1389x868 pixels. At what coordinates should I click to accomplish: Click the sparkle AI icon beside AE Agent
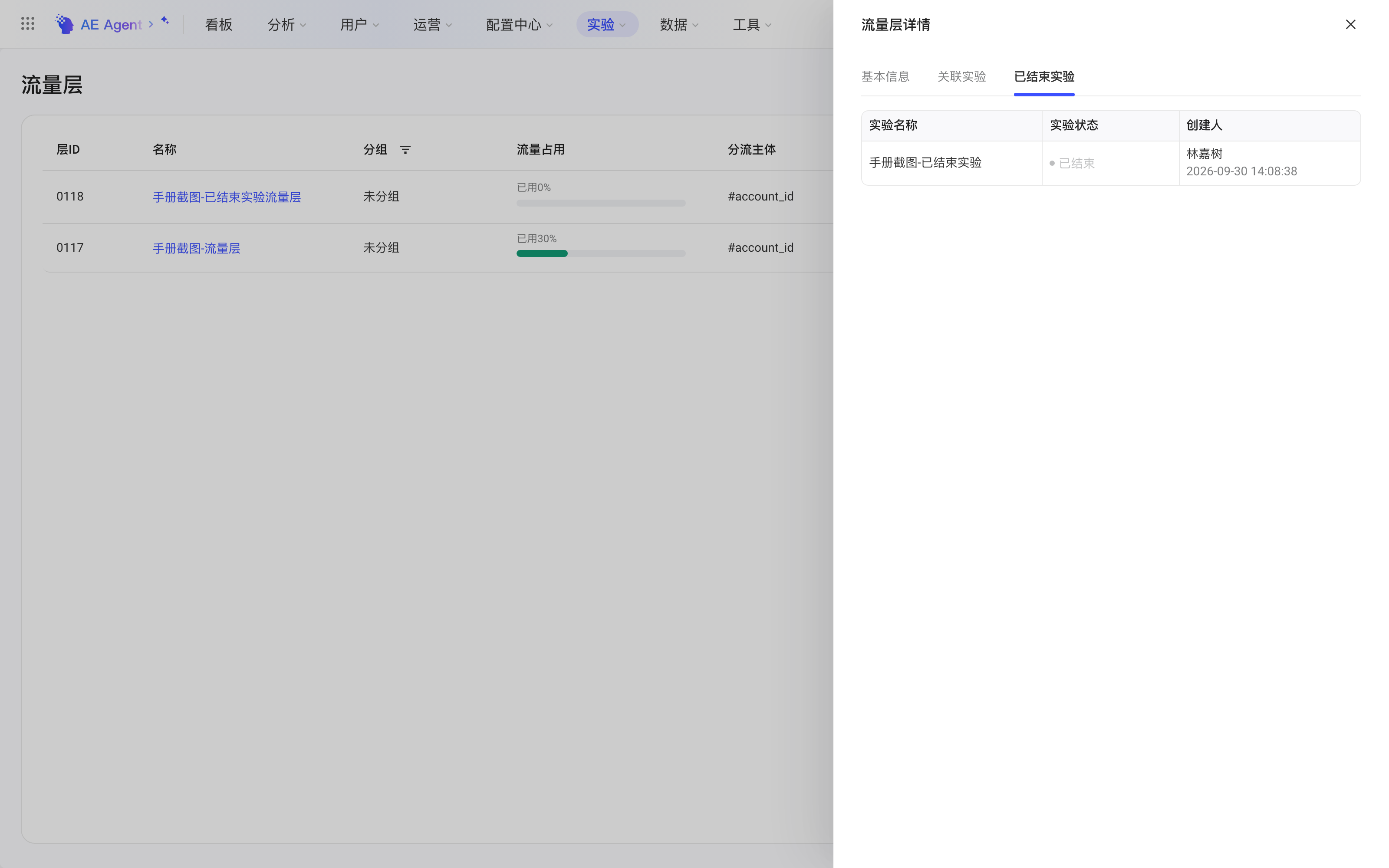165,21
